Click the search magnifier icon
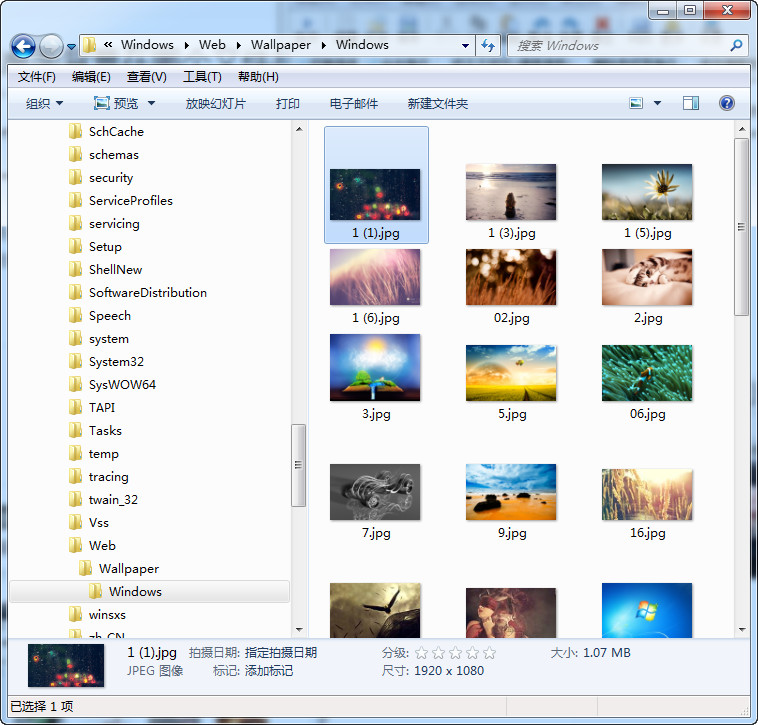 click(736, 45)
